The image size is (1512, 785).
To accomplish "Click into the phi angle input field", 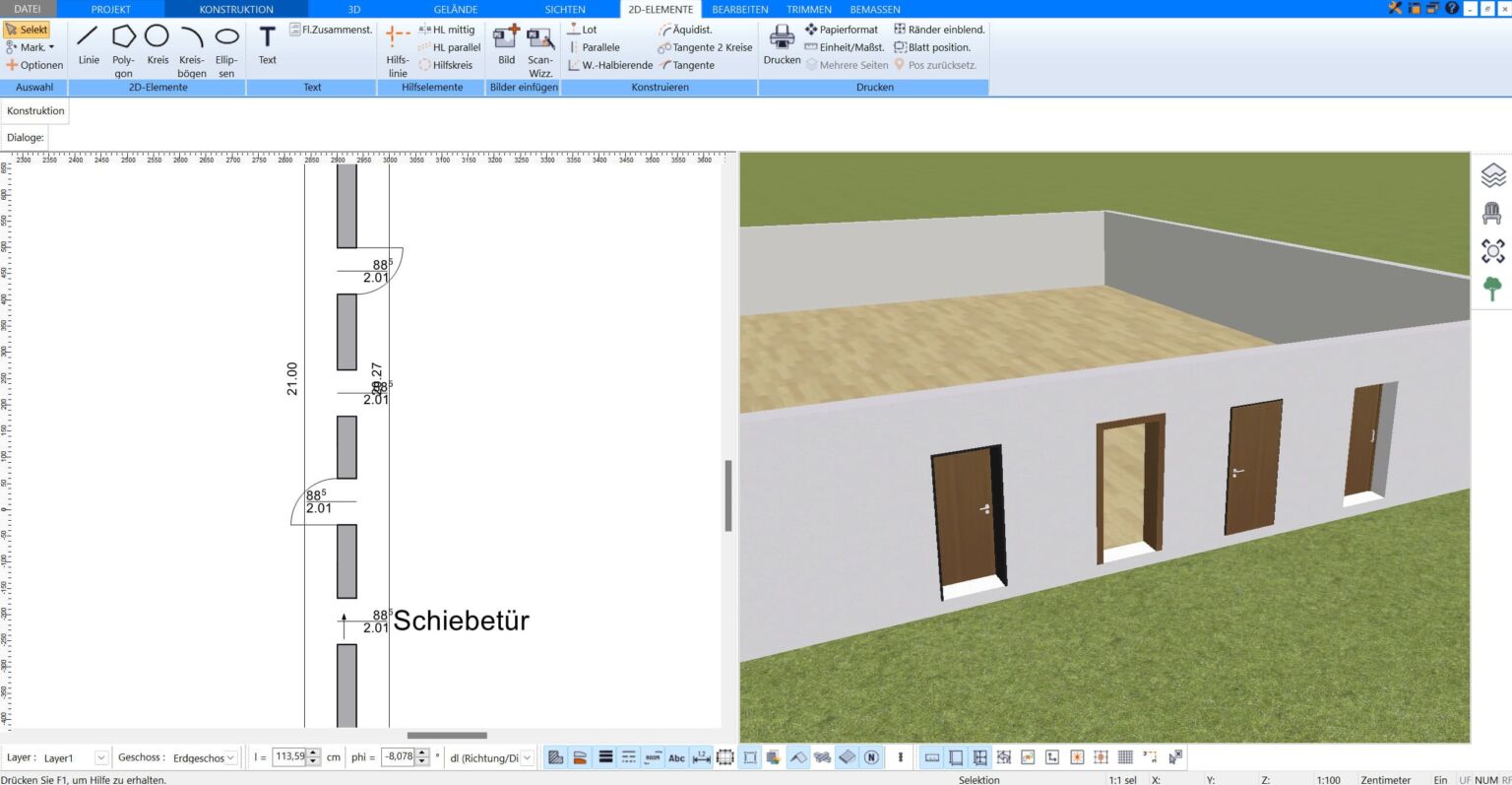I will 399,757.
